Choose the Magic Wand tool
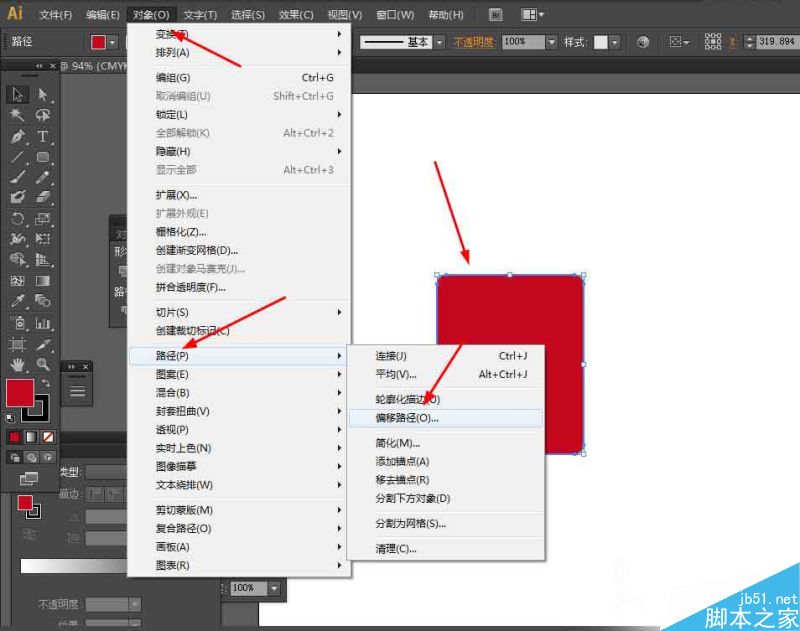Screen dimensions: 800x631 (14, 116)
